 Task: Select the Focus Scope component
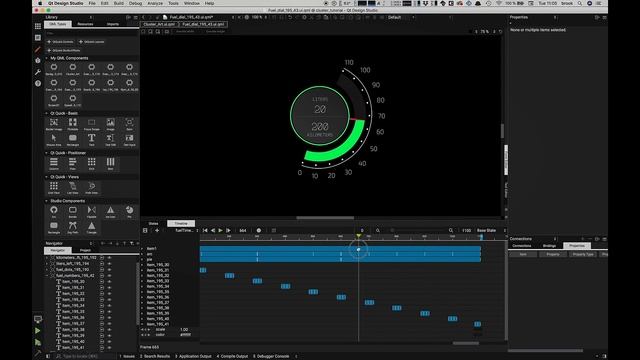click(91, 124)
